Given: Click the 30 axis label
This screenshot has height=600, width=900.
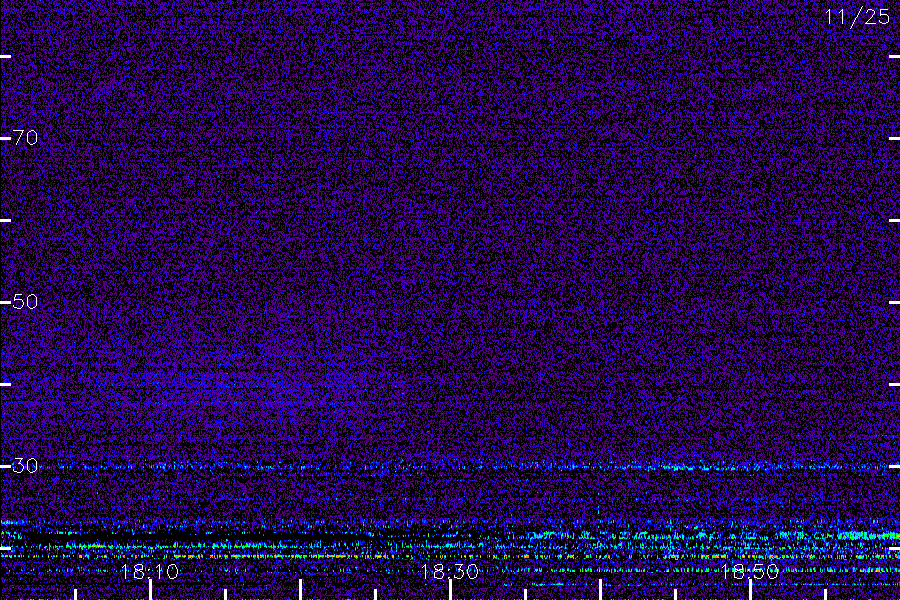Looking at the screenshot, I should tap(25, 466).
